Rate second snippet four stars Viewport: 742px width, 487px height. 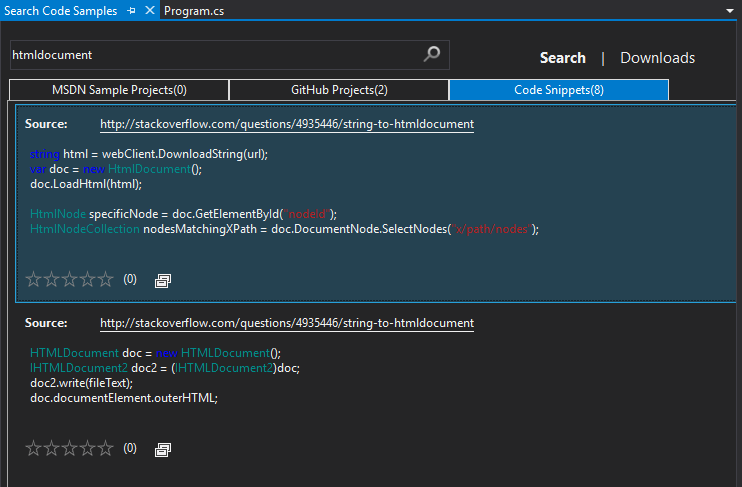click(x=88, y=448)
